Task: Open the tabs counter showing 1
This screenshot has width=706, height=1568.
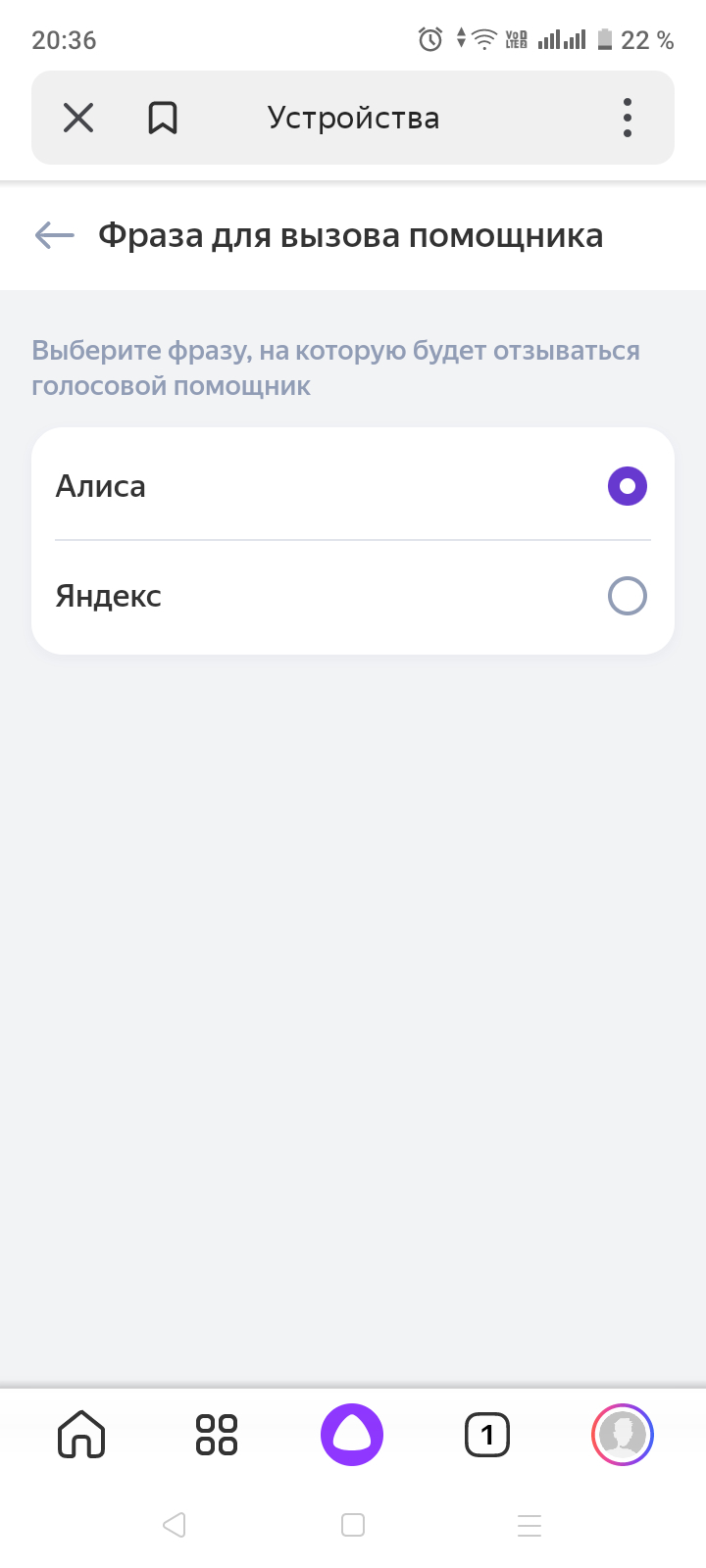Action: (x=487, y=1435)
